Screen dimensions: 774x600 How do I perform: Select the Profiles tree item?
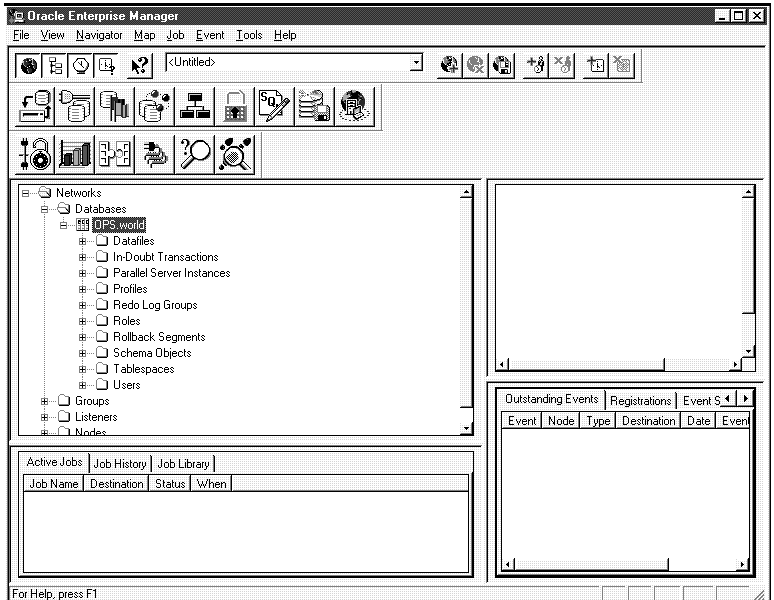click(x=130, y=289)
